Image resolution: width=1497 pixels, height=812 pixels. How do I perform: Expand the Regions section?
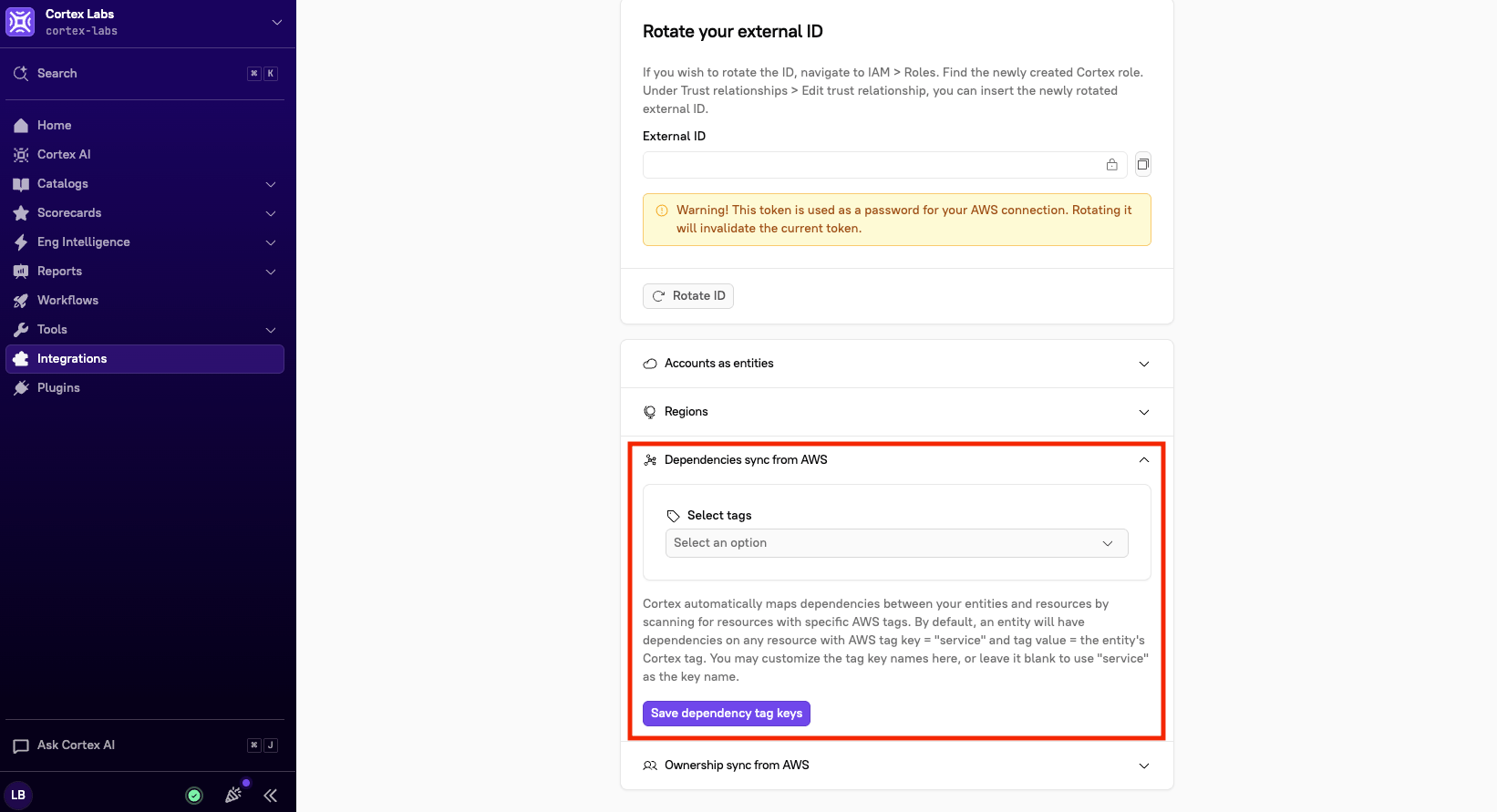tap(897, 412)
